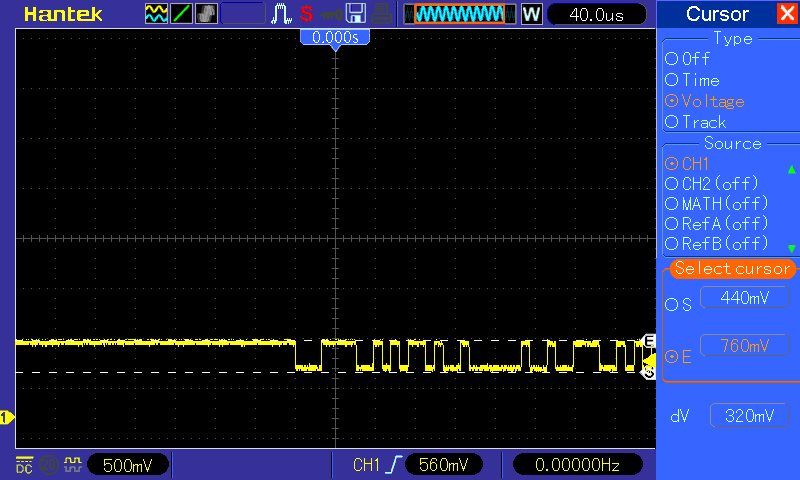Click the 40.0us timebase readout

tap(596, 14)
